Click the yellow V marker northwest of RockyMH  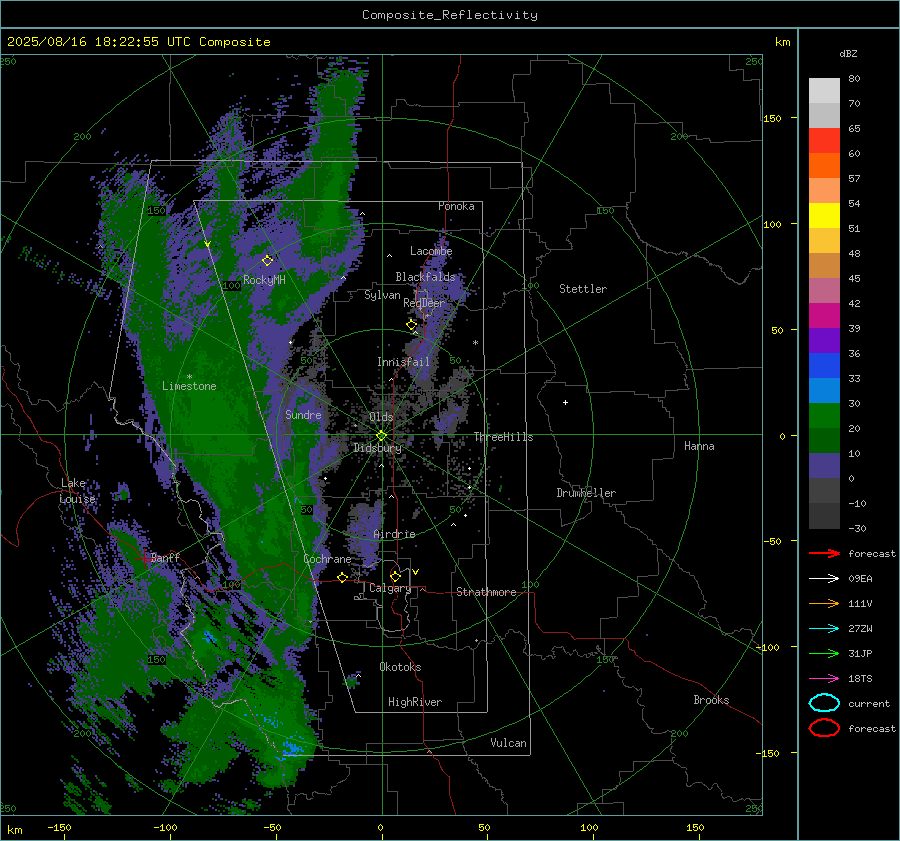click(x=207, y=245)
